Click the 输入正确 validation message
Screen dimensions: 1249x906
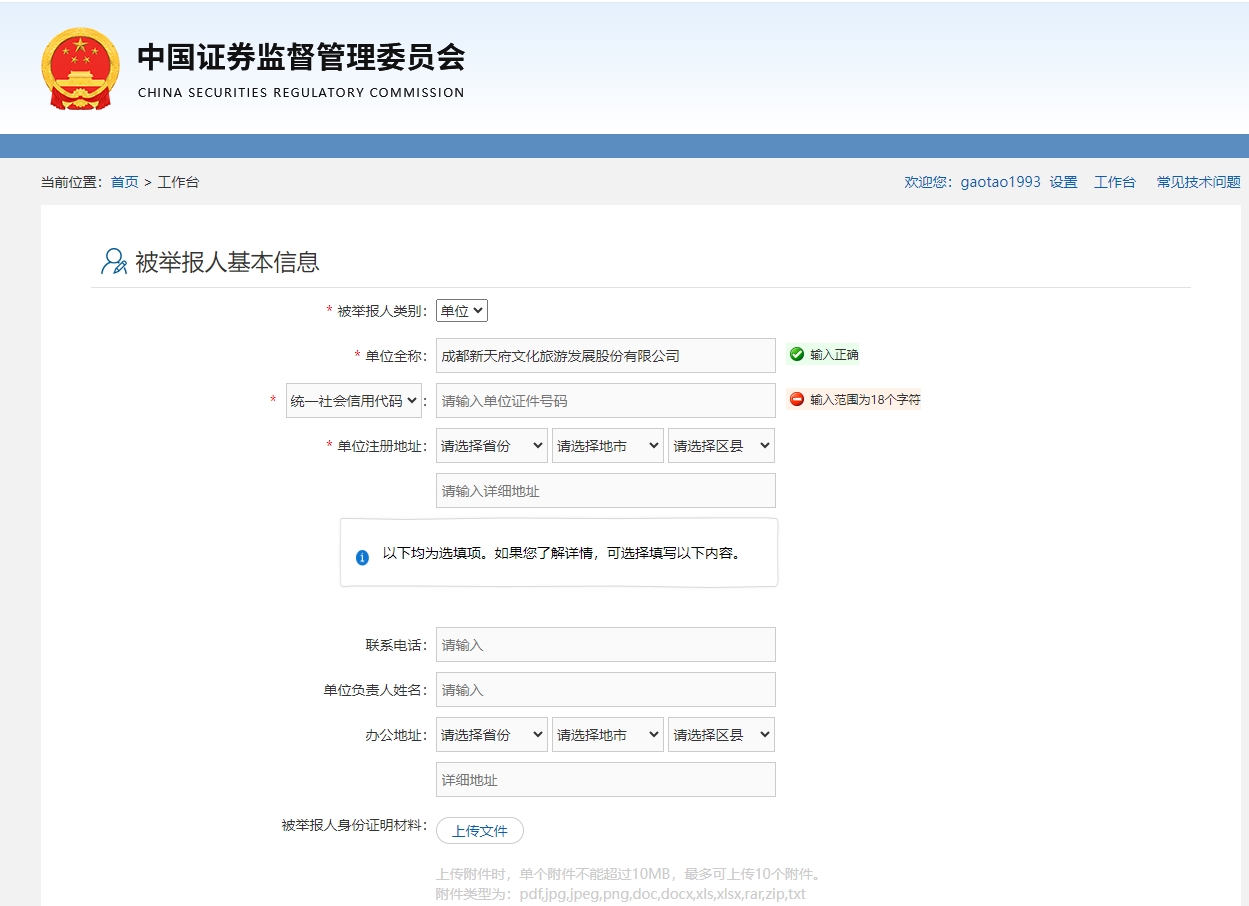point(834,355)
